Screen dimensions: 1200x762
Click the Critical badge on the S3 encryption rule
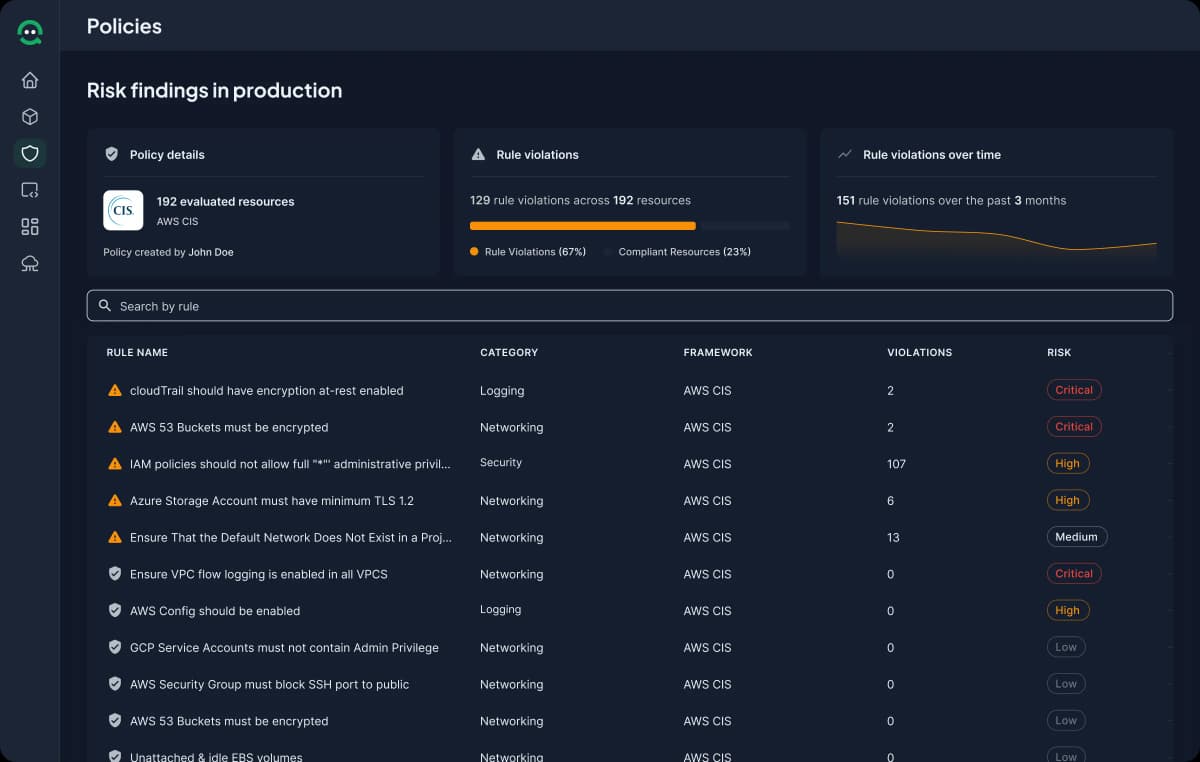pos(1073,426)
